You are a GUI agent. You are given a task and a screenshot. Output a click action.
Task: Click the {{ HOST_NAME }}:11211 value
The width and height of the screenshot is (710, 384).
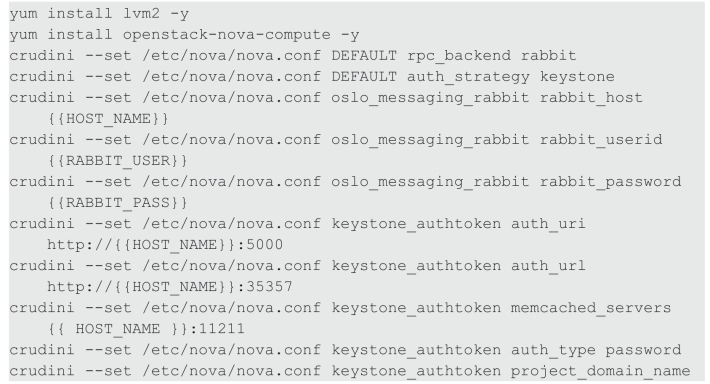[x=146, y=329]
